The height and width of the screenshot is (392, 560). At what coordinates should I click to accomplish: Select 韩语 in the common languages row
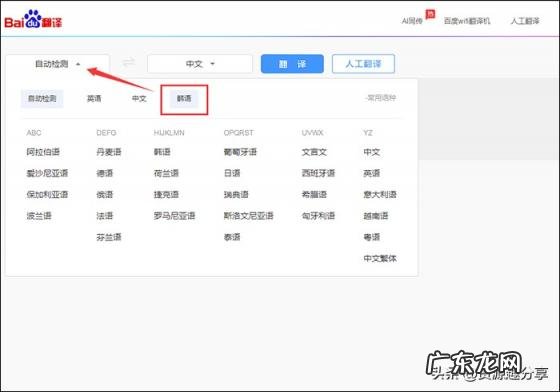pos(184,99)
